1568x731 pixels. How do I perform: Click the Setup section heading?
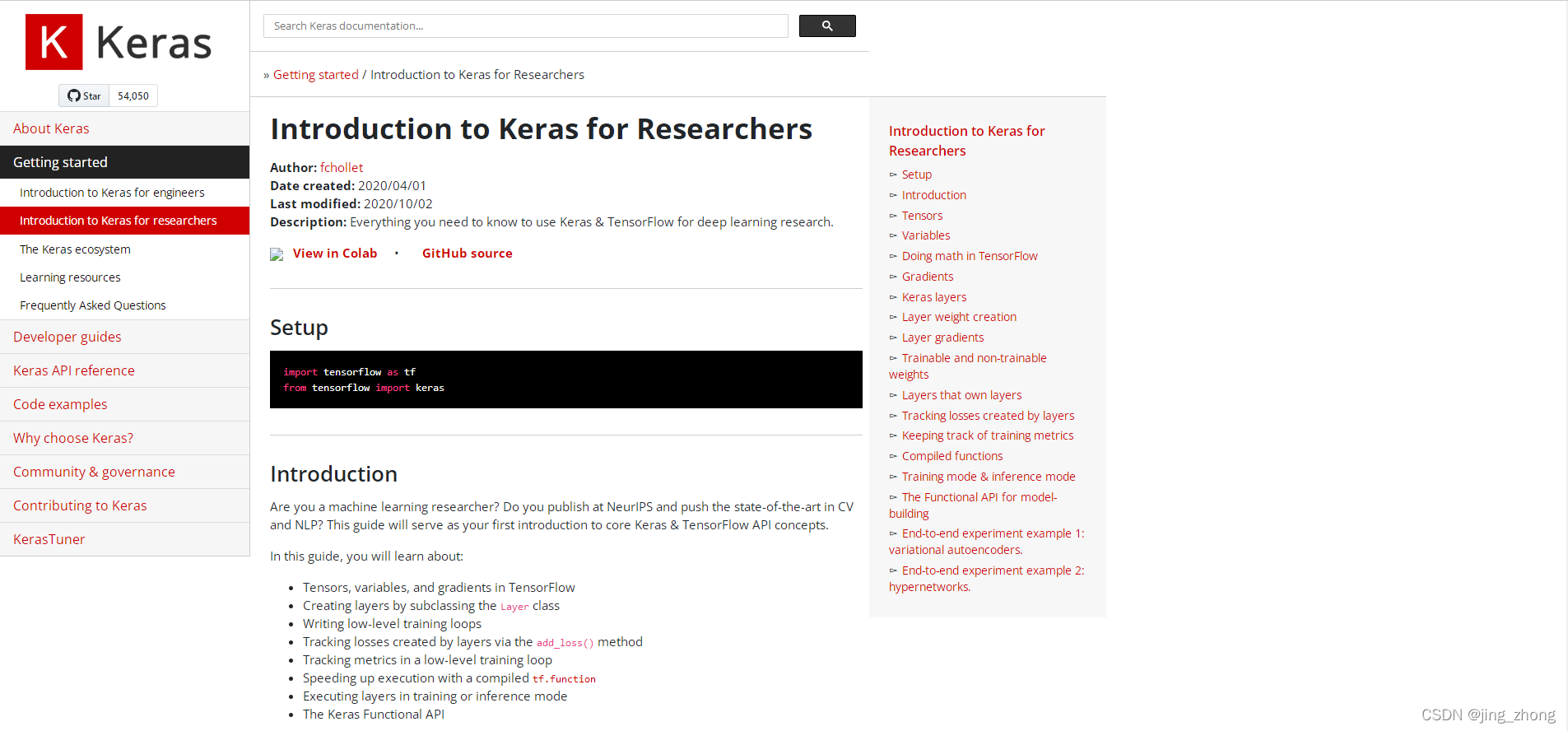click(x=299, y=328)
